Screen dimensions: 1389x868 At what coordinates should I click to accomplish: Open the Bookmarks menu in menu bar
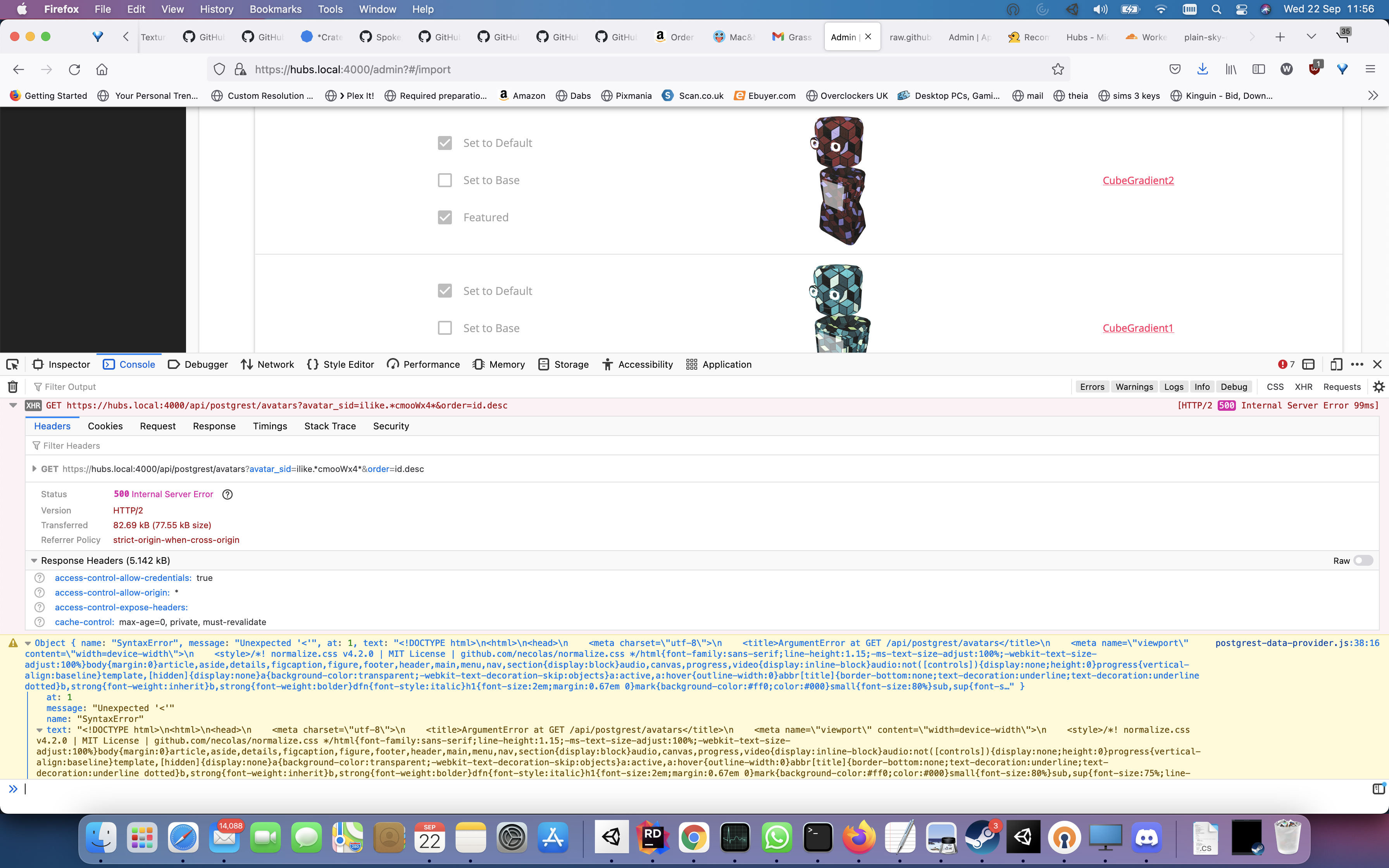pyautogui.click(x=276, y=9)
